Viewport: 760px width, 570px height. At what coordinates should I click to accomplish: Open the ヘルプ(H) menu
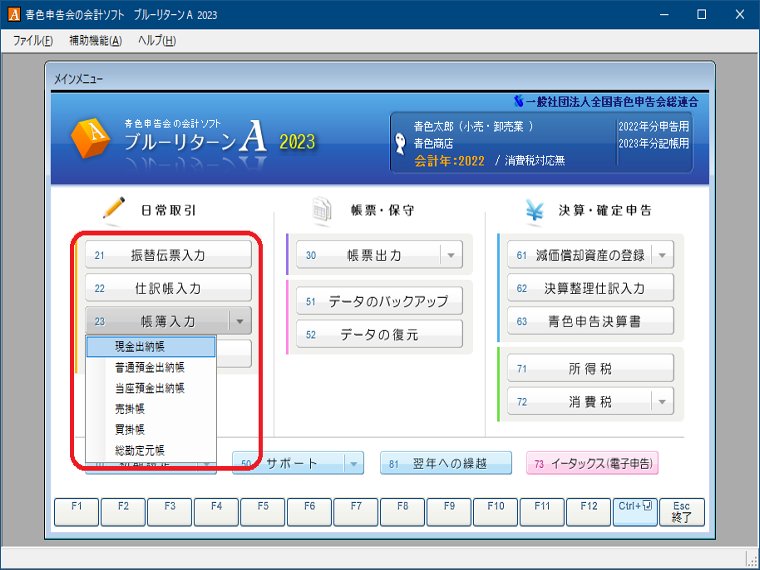(x=157, y=41)
